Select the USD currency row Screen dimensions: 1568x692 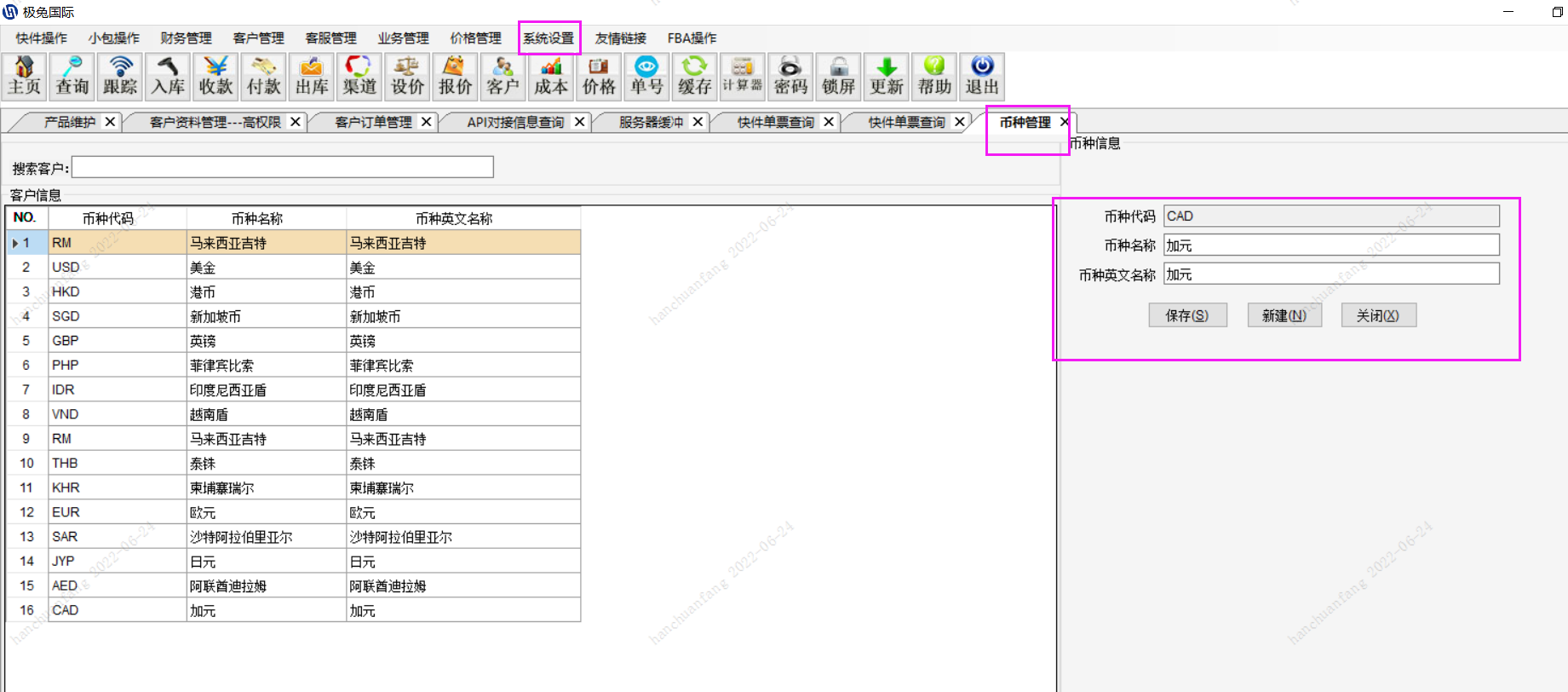pyautogui.click(x=294, y=268)
